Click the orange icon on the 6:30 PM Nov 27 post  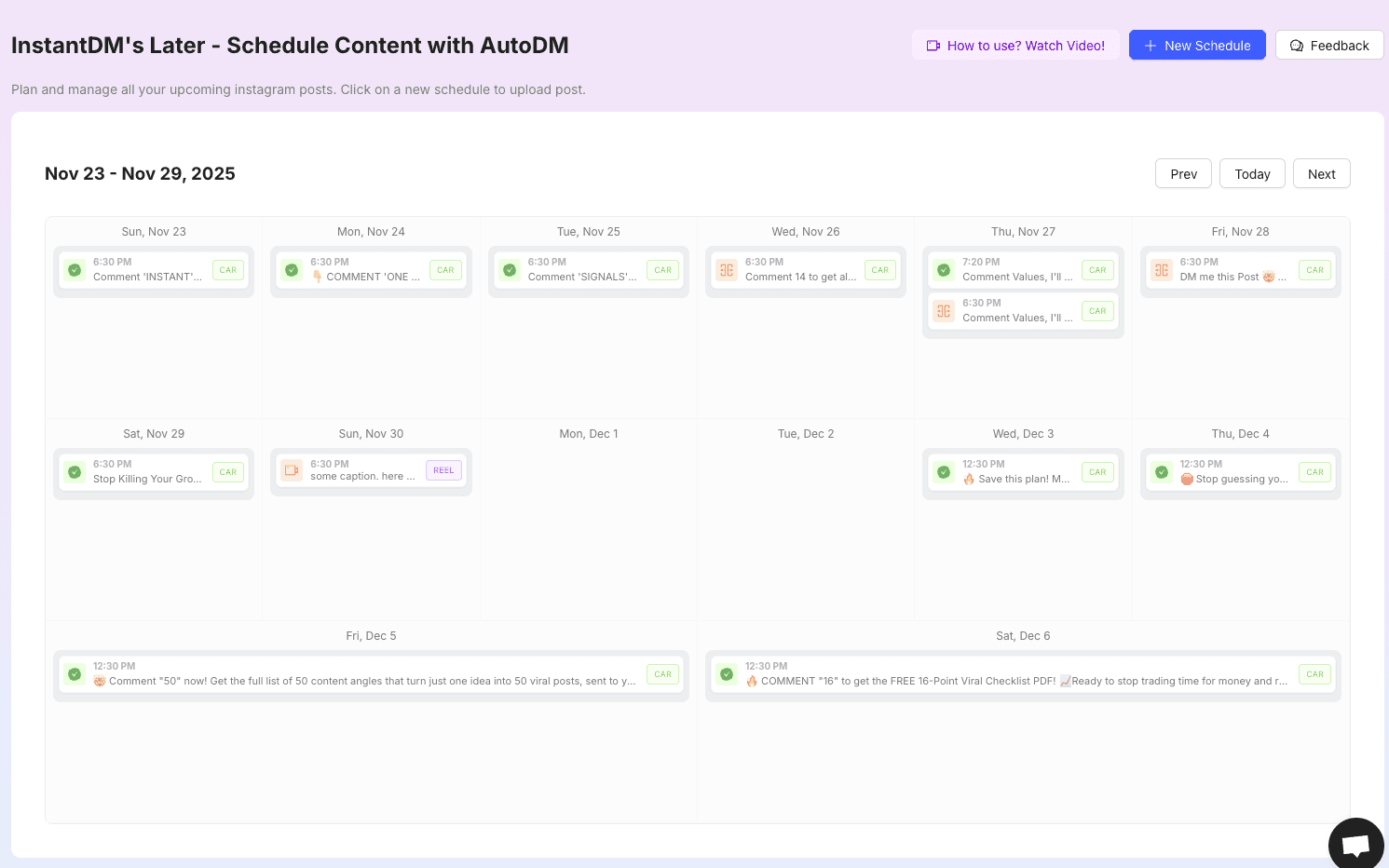tap(944, 311)
